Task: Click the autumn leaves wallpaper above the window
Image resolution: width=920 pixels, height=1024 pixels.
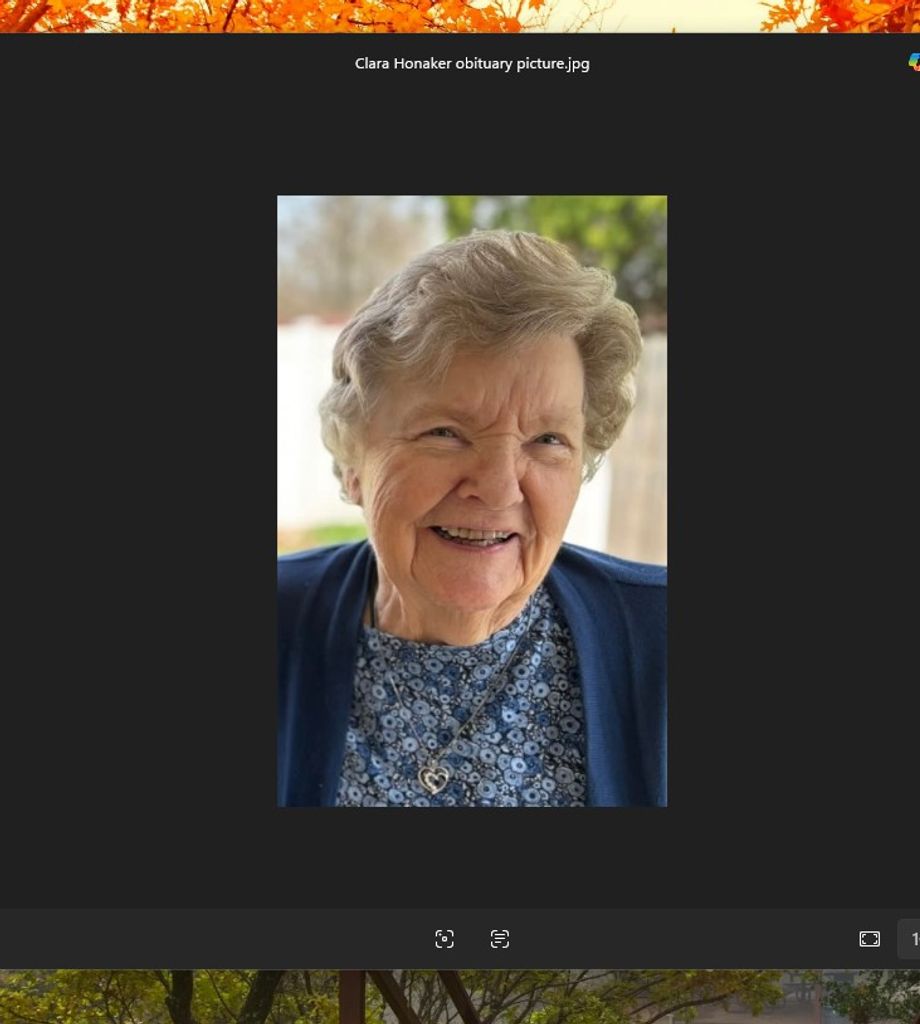Action: tap(300, 15)
